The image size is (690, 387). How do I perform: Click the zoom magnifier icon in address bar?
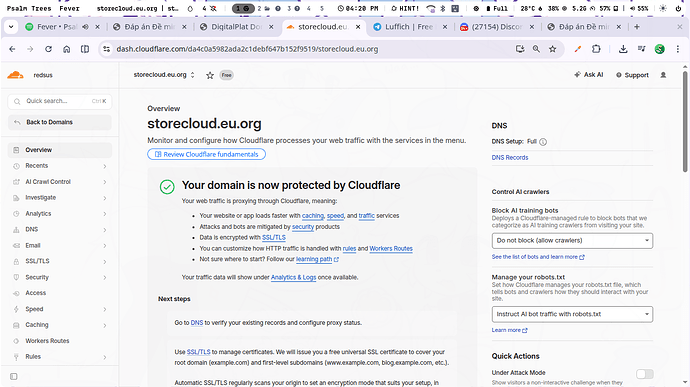tap(536, 49)
